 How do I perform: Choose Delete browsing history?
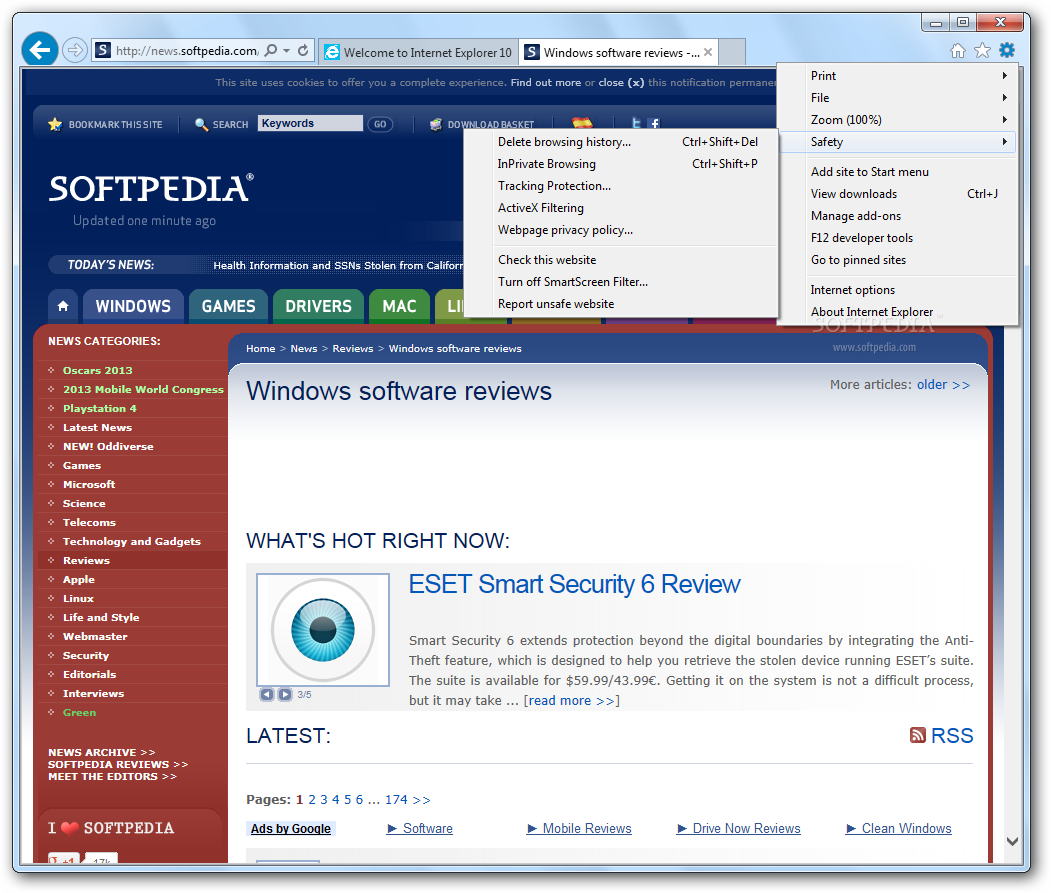pyautogui.click(x=621, y=142)
